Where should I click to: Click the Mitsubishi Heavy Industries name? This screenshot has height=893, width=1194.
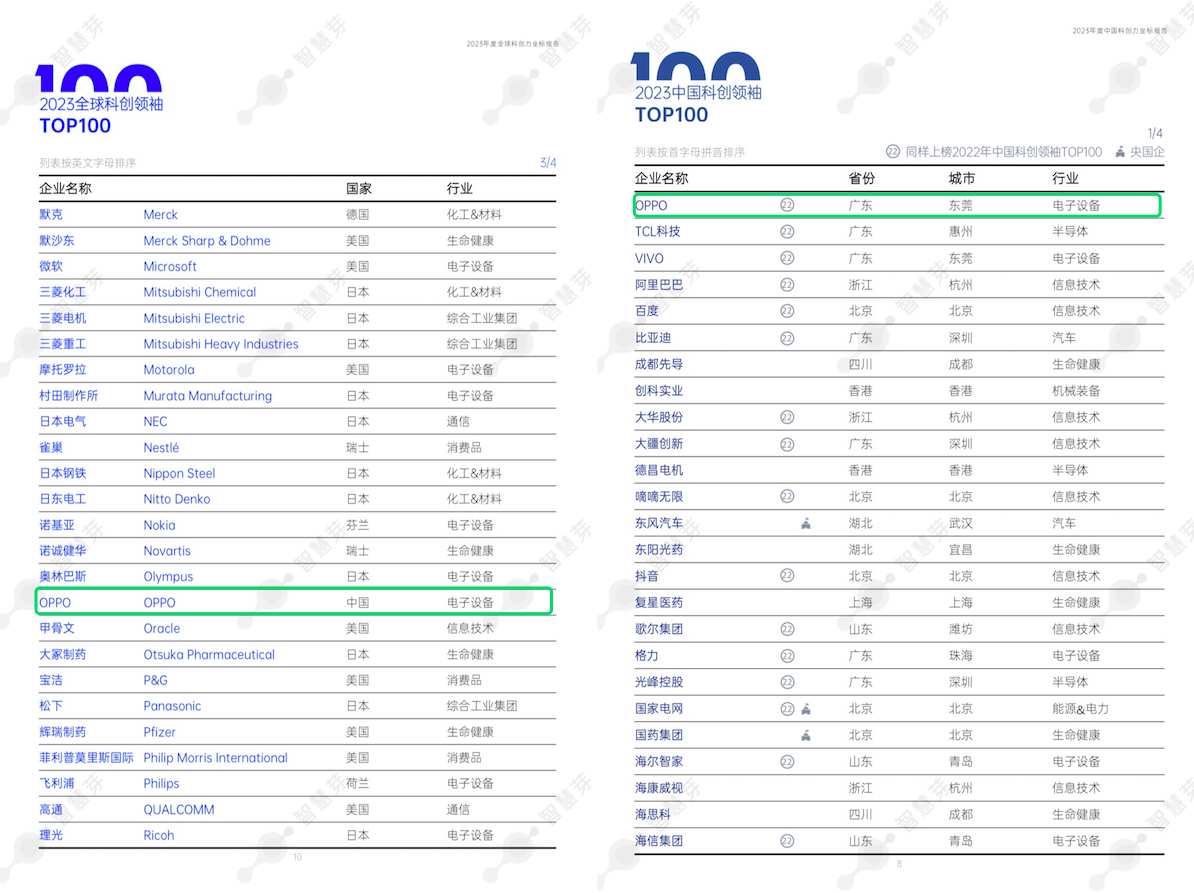point(221,344)
